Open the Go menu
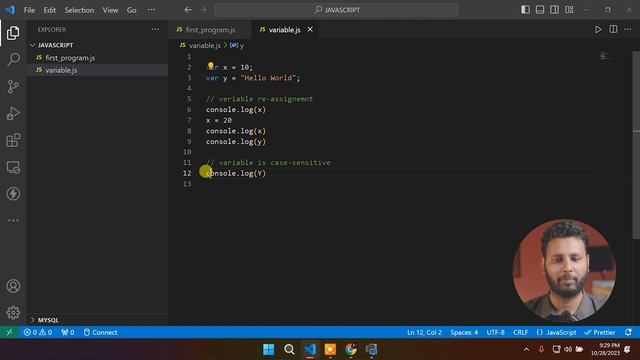640x360 pixels. tap(131, 10)
